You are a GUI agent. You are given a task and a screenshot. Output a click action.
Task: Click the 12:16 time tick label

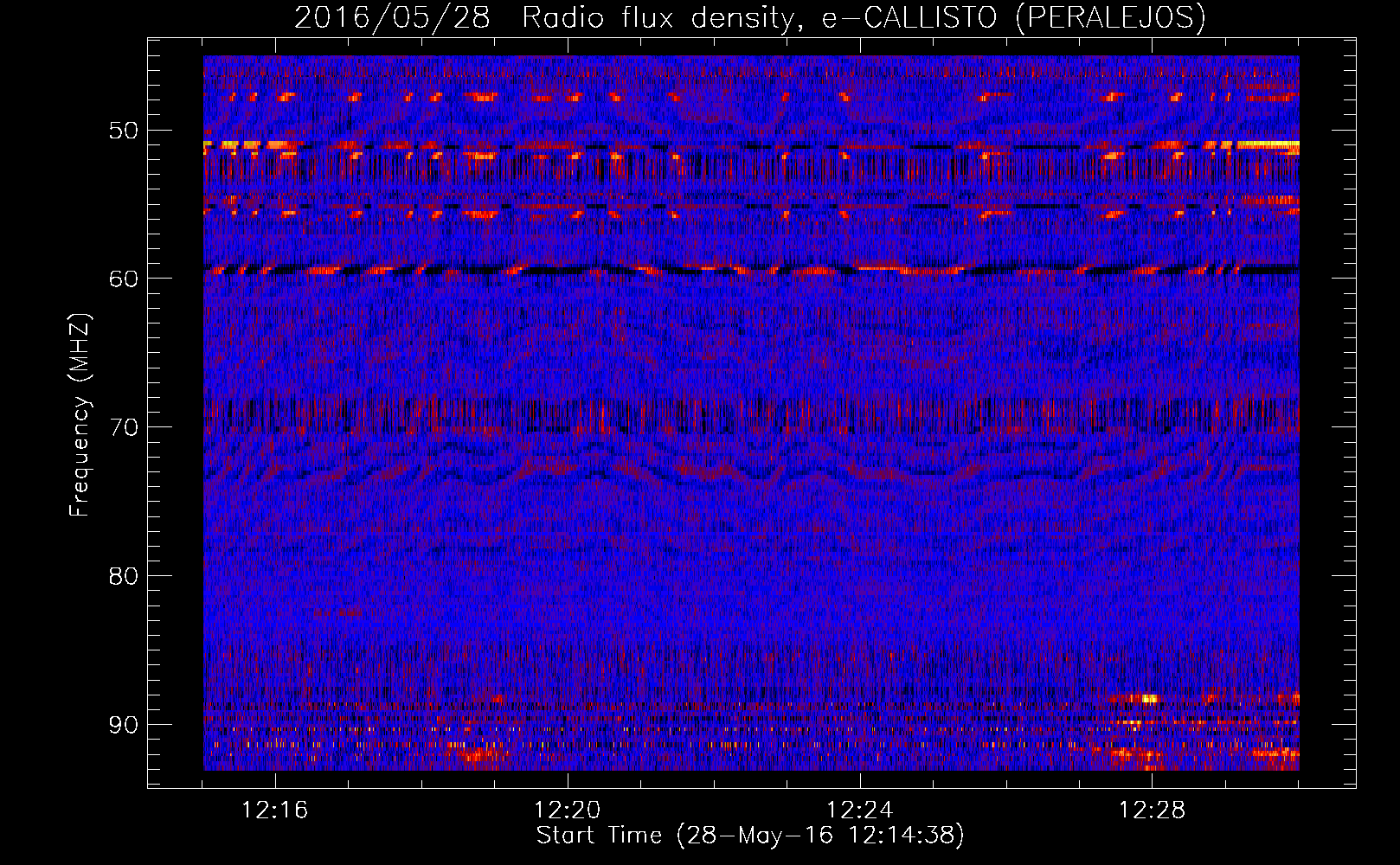click(x=275, y=811)
